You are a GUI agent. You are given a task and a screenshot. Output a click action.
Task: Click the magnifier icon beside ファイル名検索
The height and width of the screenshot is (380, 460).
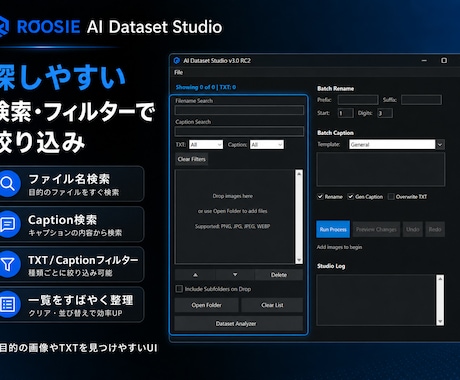click(x=8, y=184)
